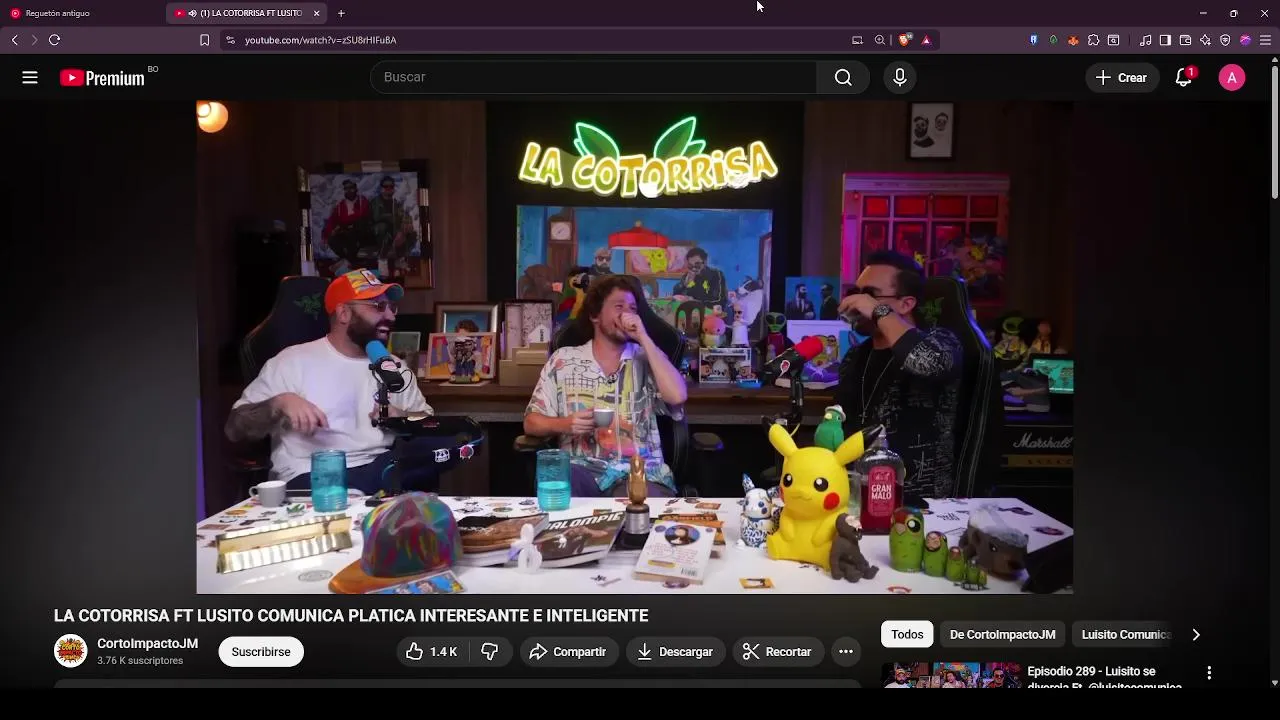Open the Brave Wallet icon

coord(1185,40)
